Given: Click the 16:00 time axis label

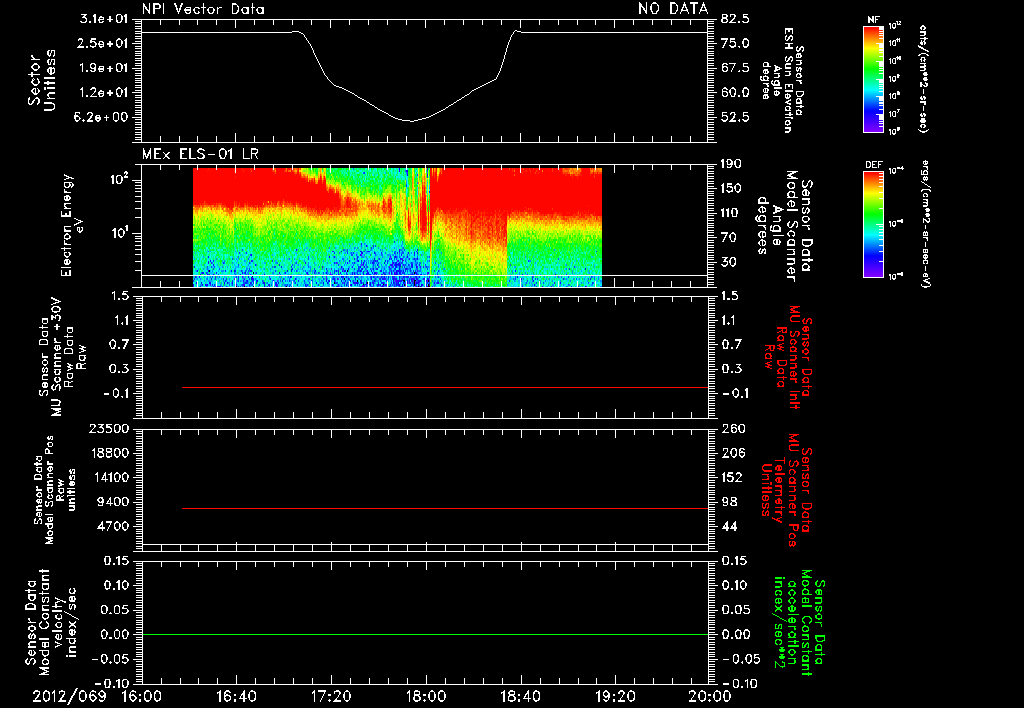Looking at the screenshot, I should tap(142, 696).
